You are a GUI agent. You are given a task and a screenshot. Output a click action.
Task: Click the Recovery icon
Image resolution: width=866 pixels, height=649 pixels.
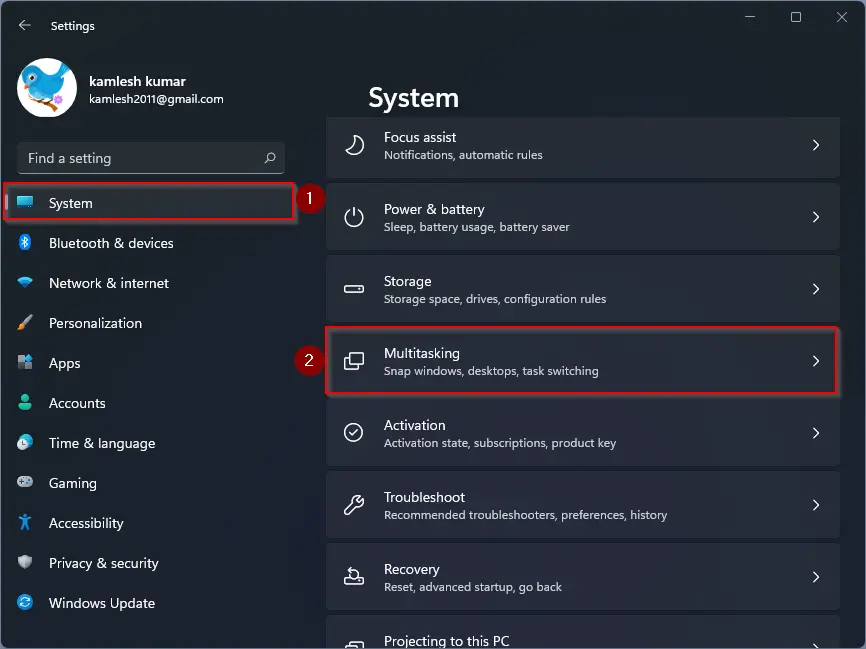pos(354,576)
